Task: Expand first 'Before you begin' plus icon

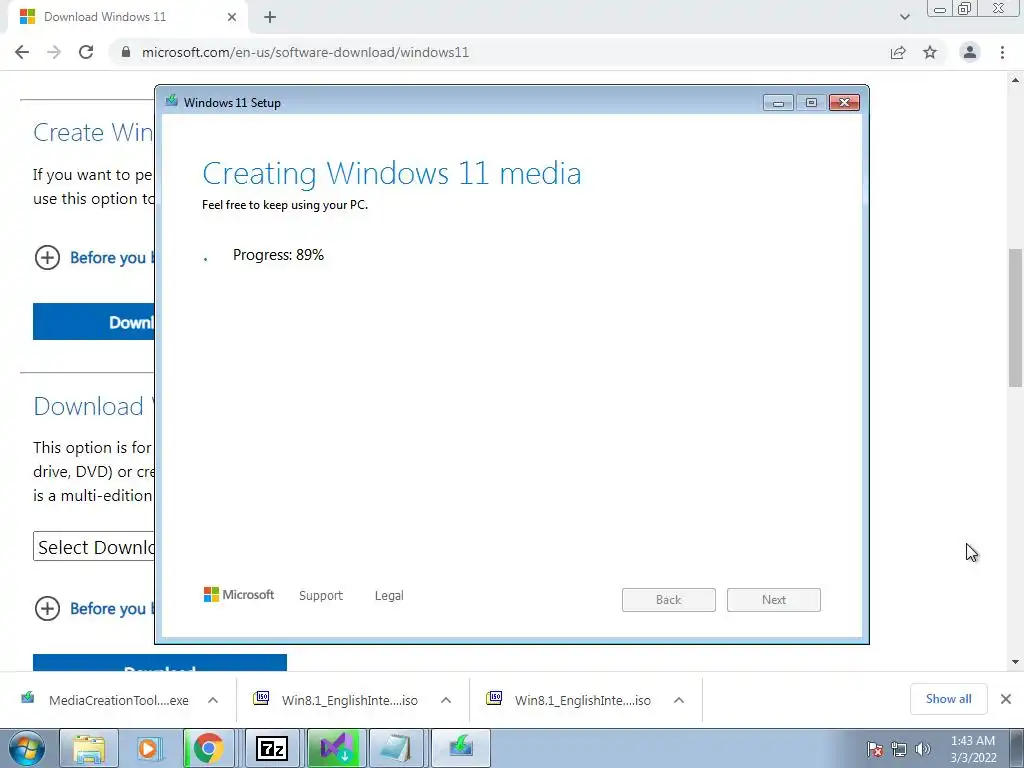Action: click(47, 257)
